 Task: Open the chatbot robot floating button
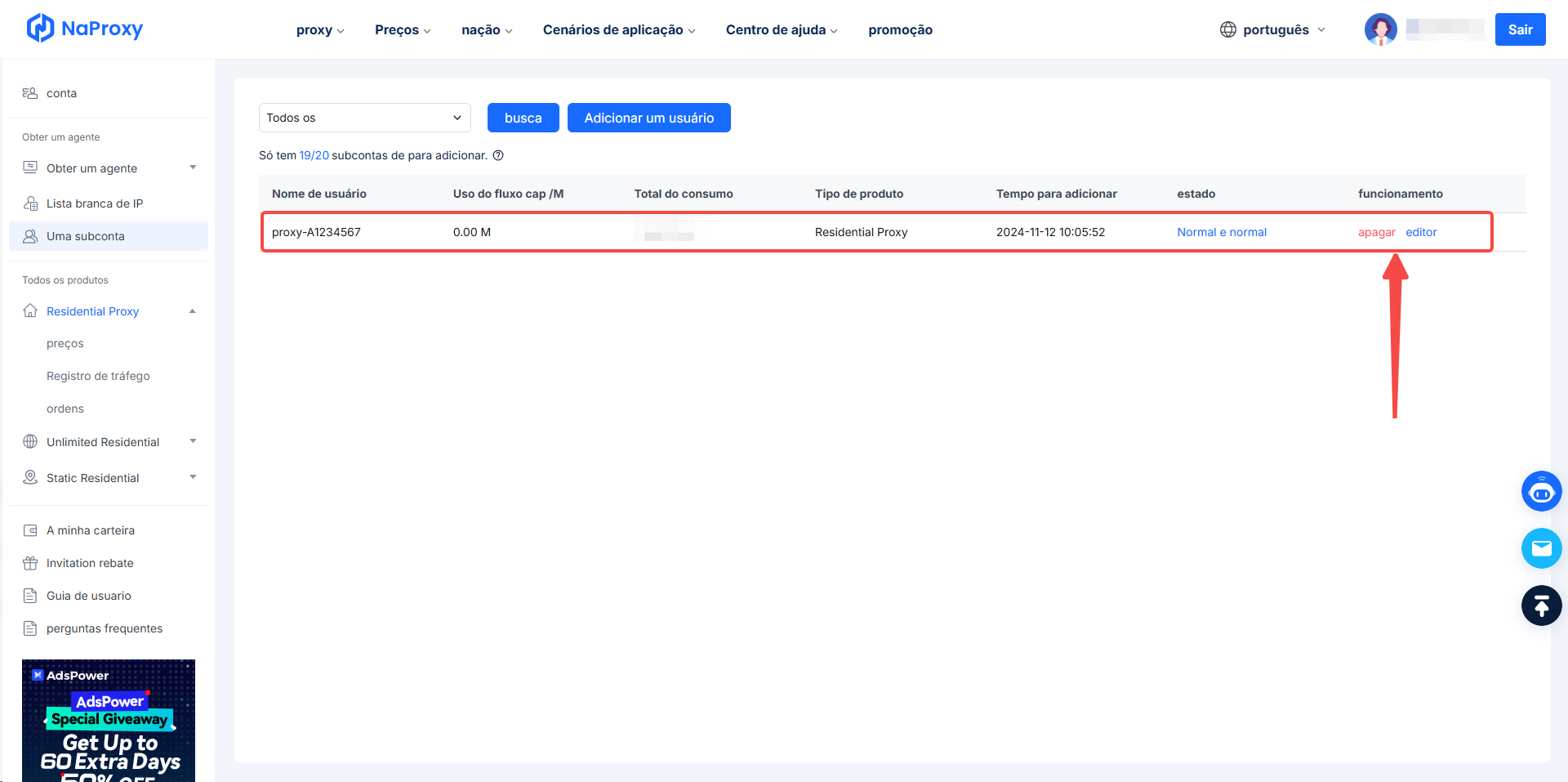pyautogui.click(x=1542, y=491)
